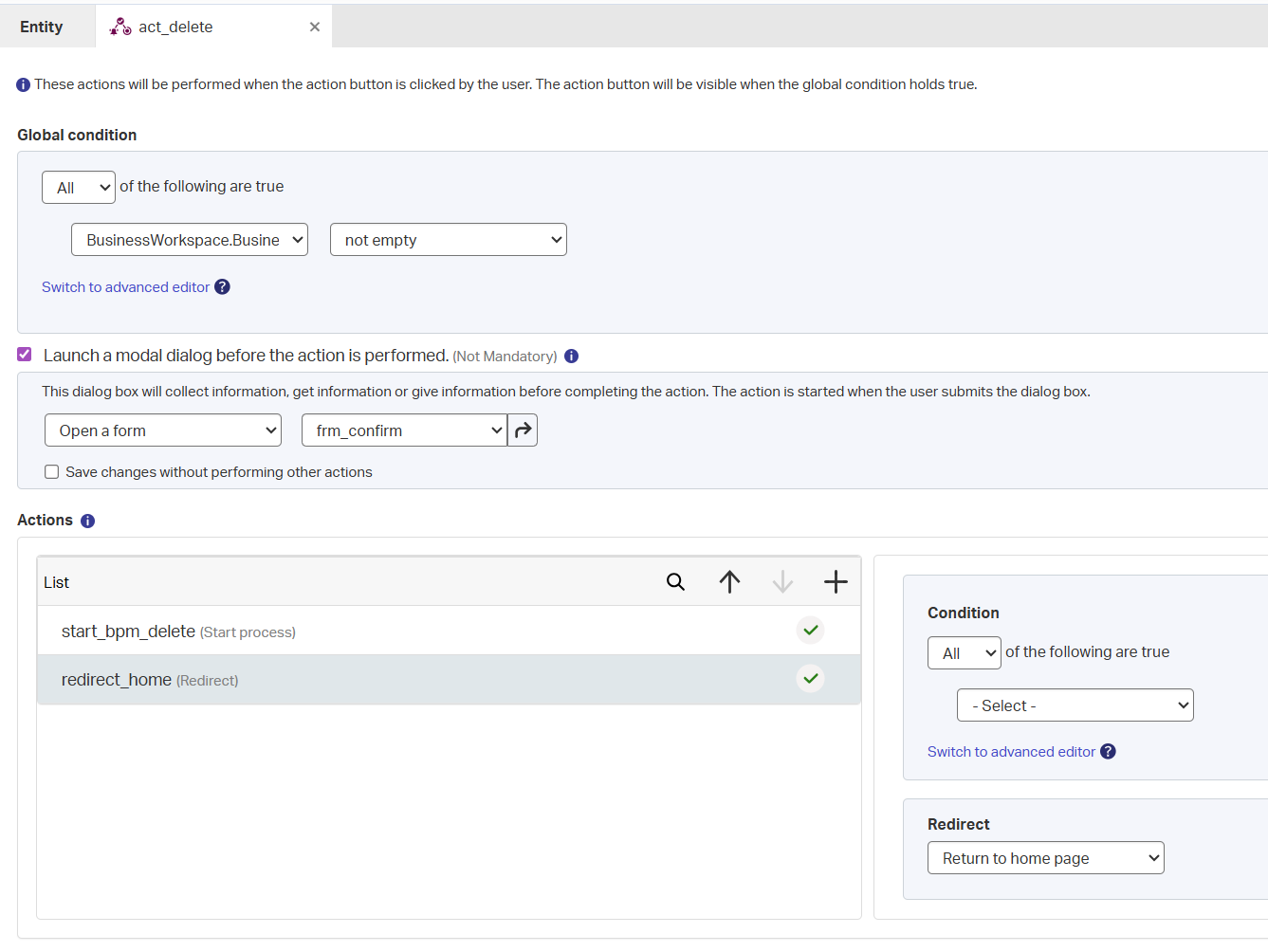Screen dimensions: 1268x952
Task: Click the Condition section heading
Action: point(963,613)
